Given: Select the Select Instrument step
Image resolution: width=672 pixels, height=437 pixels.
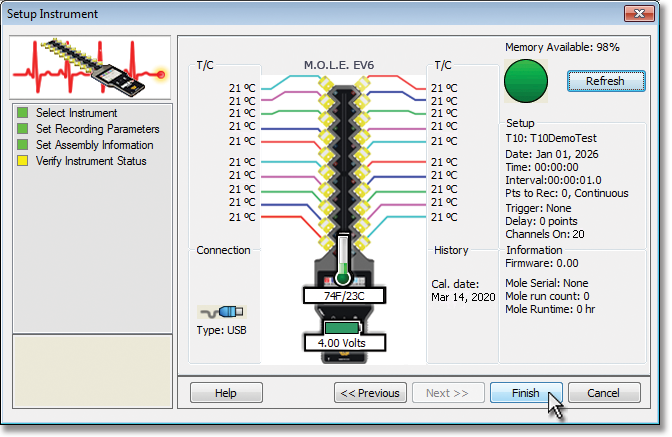Looking at the screenshot, I should point(76,113).
